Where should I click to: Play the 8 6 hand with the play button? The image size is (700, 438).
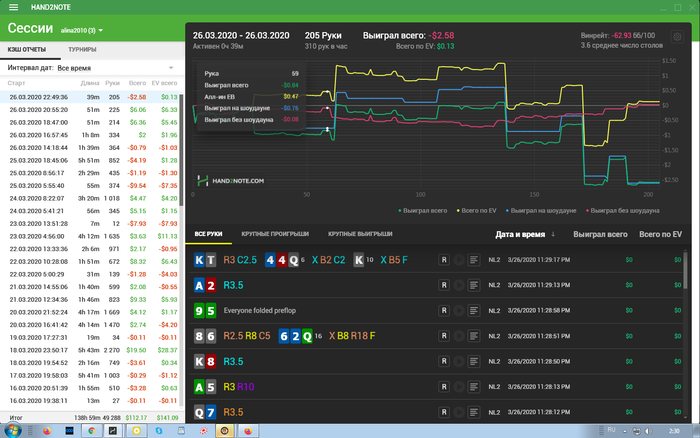click(x=458, y=336)
